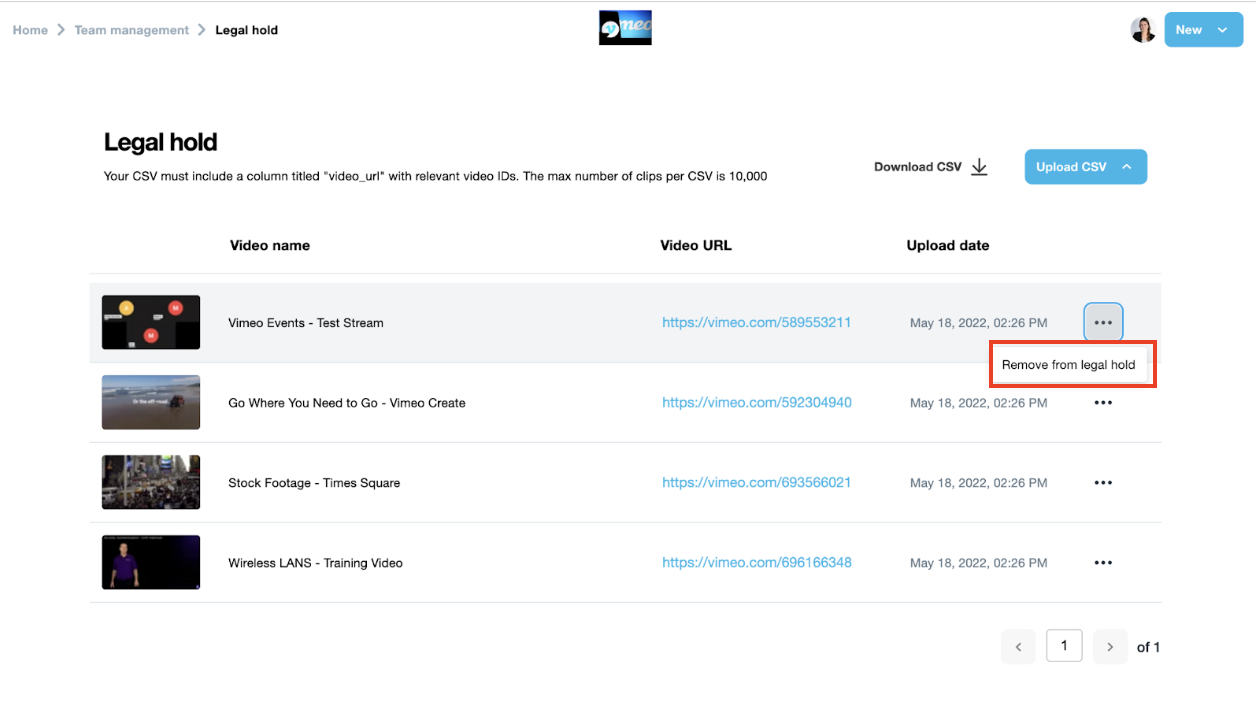Screen dimensions: 1258x704
Task: Navigate to Home breadcrumb
Action: (x=30, y=30)
